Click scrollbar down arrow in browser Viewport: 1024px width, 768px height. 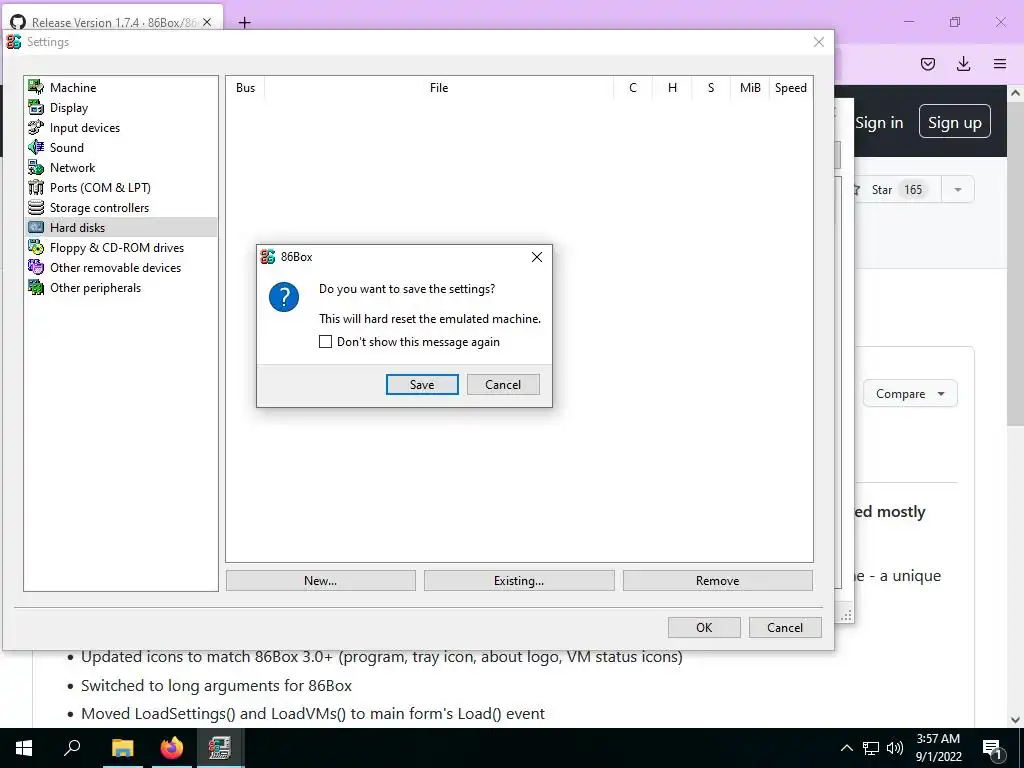tap(1016, 720)
